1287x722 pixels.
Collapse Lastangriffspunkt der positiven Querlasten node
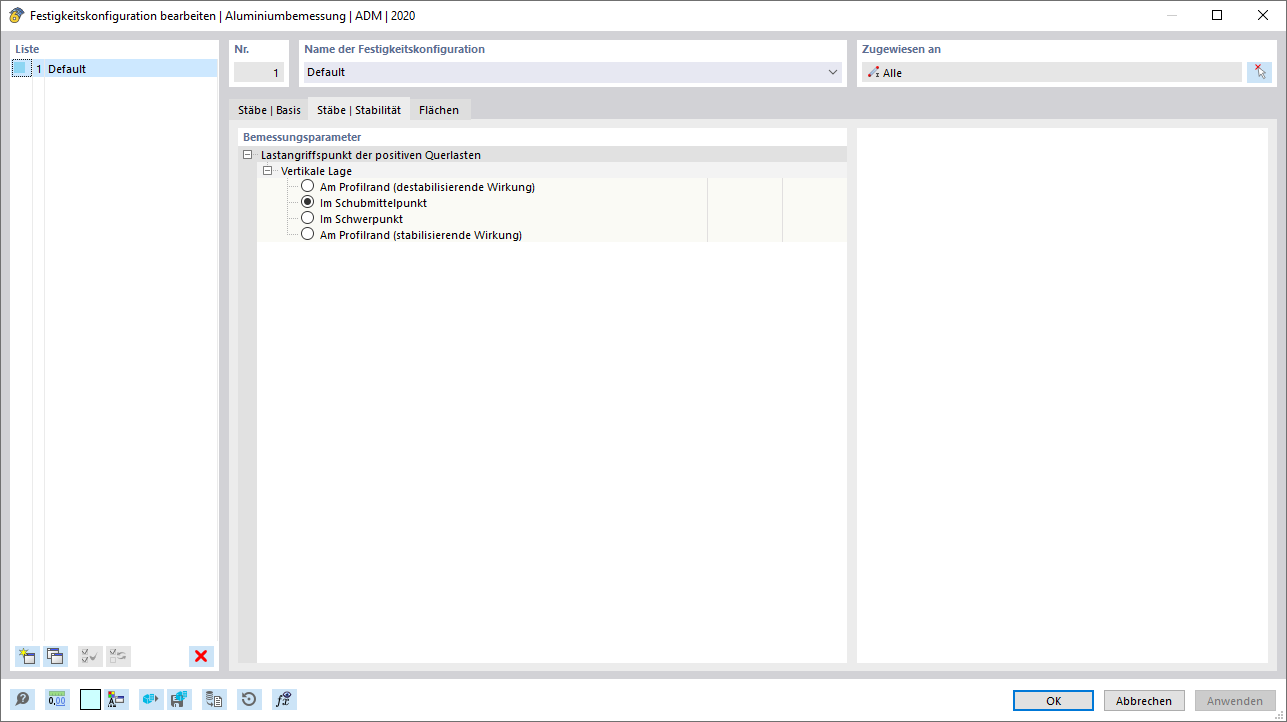pos(247,155)
